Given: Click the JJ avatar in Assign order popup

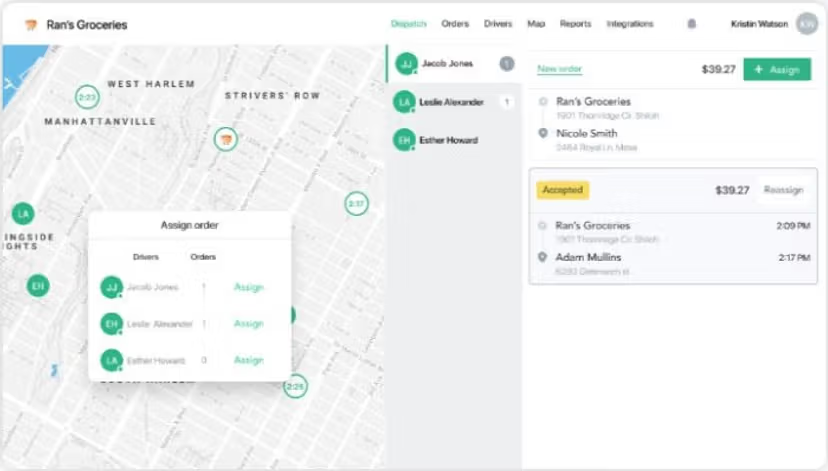Looking at the screenshot, I should (x=111, y=287).
